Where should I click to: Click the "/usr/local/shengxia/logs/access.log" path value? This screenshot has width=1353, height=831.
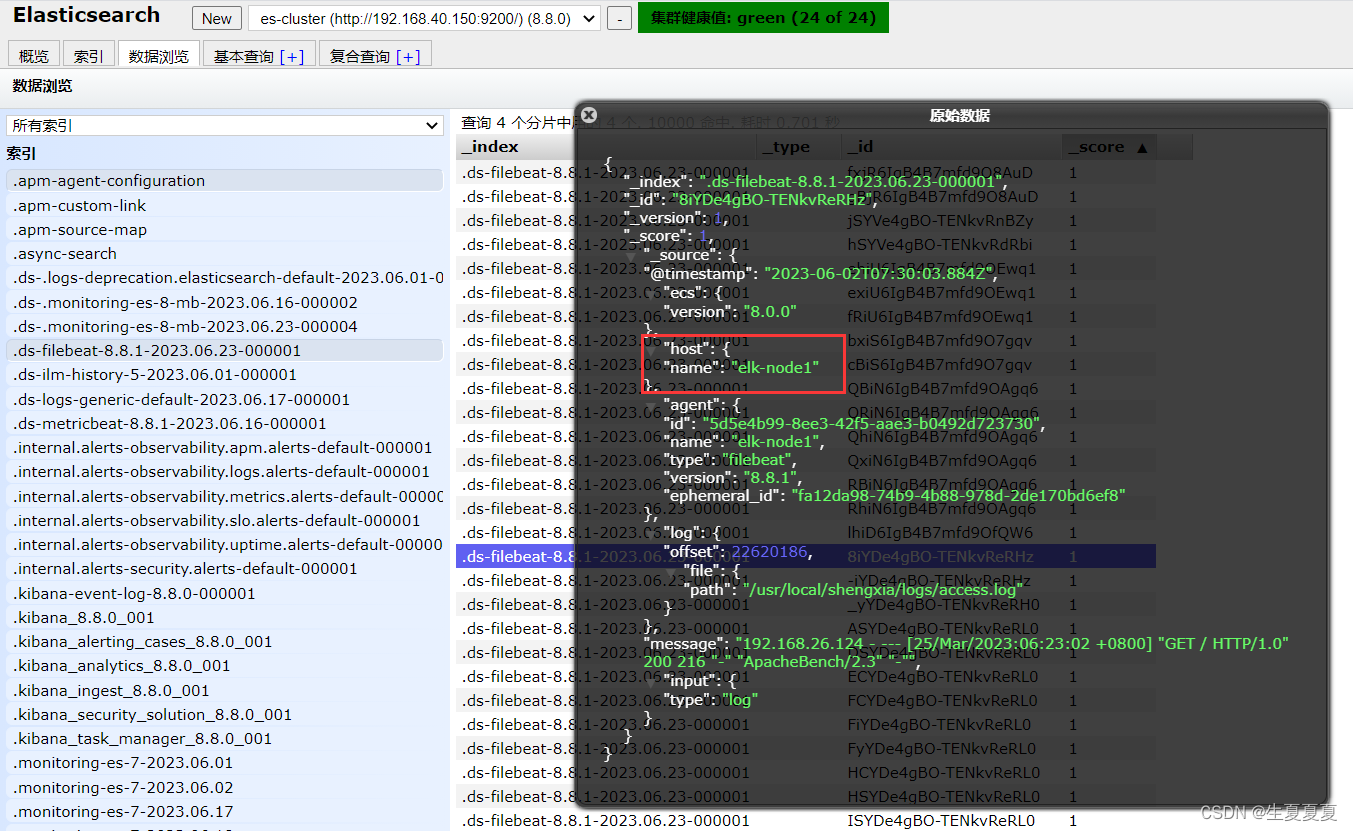[x=882, y=590]
